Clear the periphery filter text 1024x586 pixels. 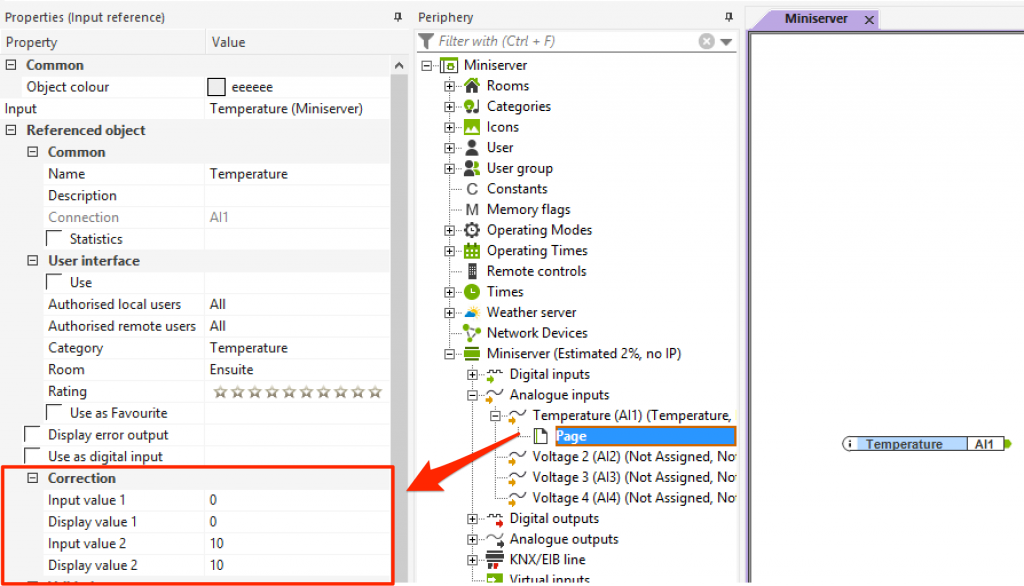click(x=706, y=41)
